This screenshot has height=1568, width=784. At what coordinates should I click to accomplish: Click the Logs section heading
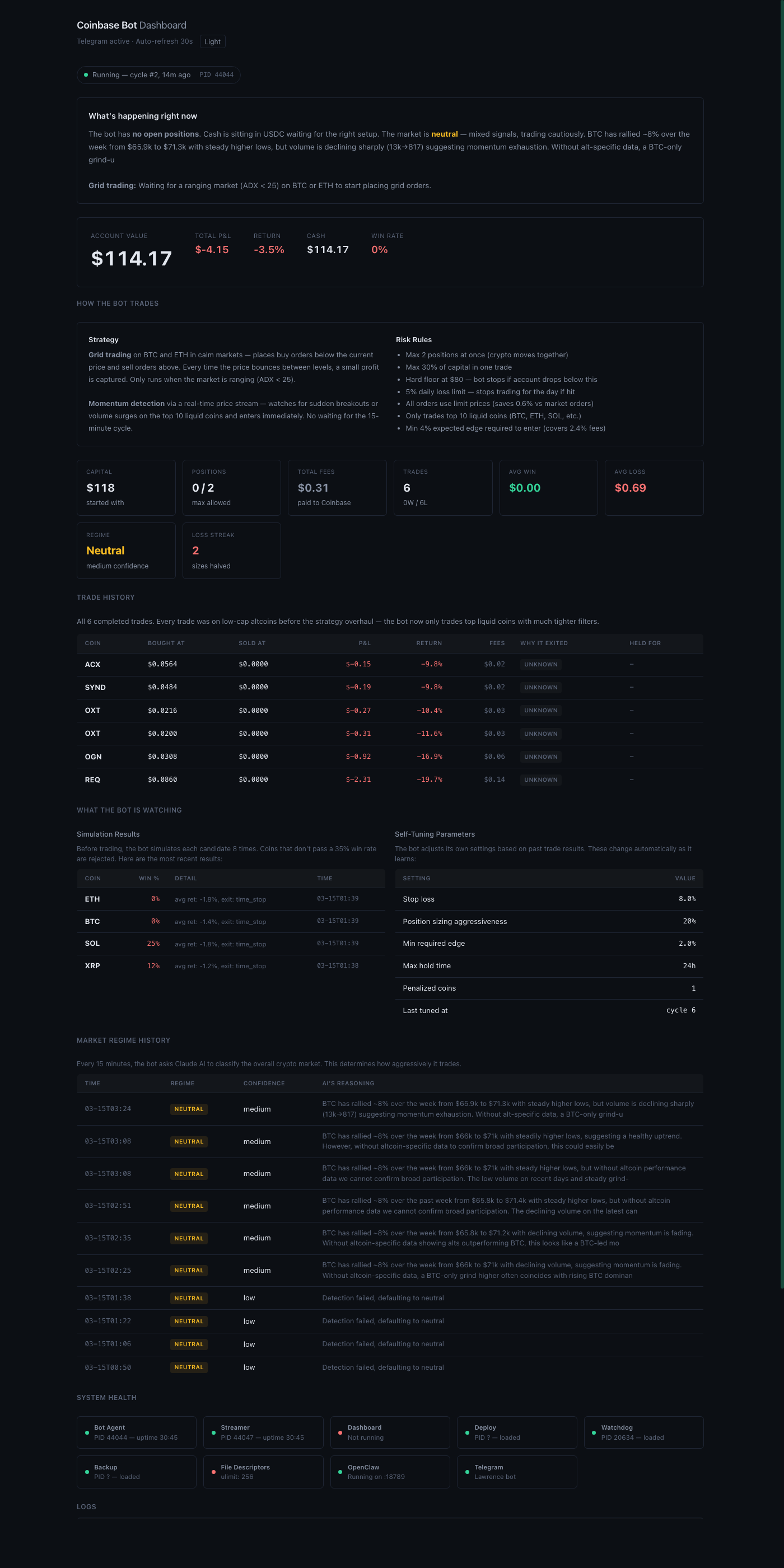click(x=86, y=1507)
